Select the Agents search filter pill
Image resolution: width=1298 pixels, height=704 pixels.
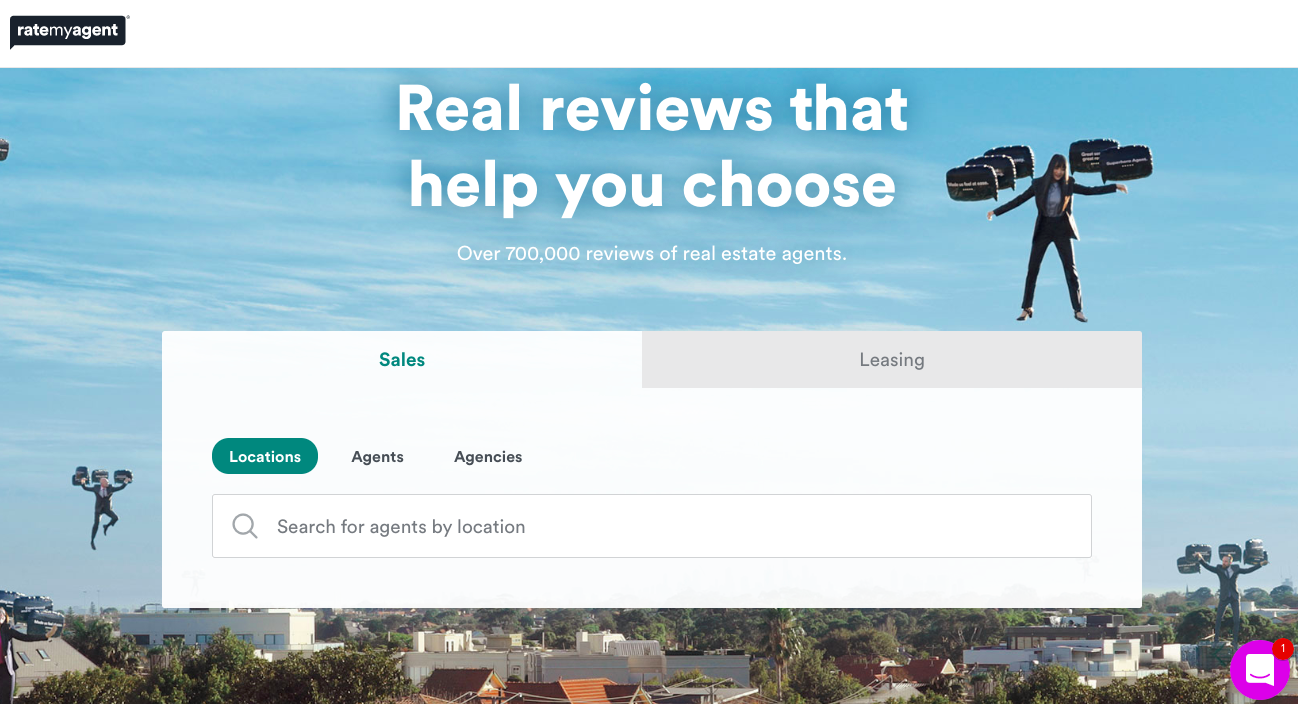pos(378,456)
